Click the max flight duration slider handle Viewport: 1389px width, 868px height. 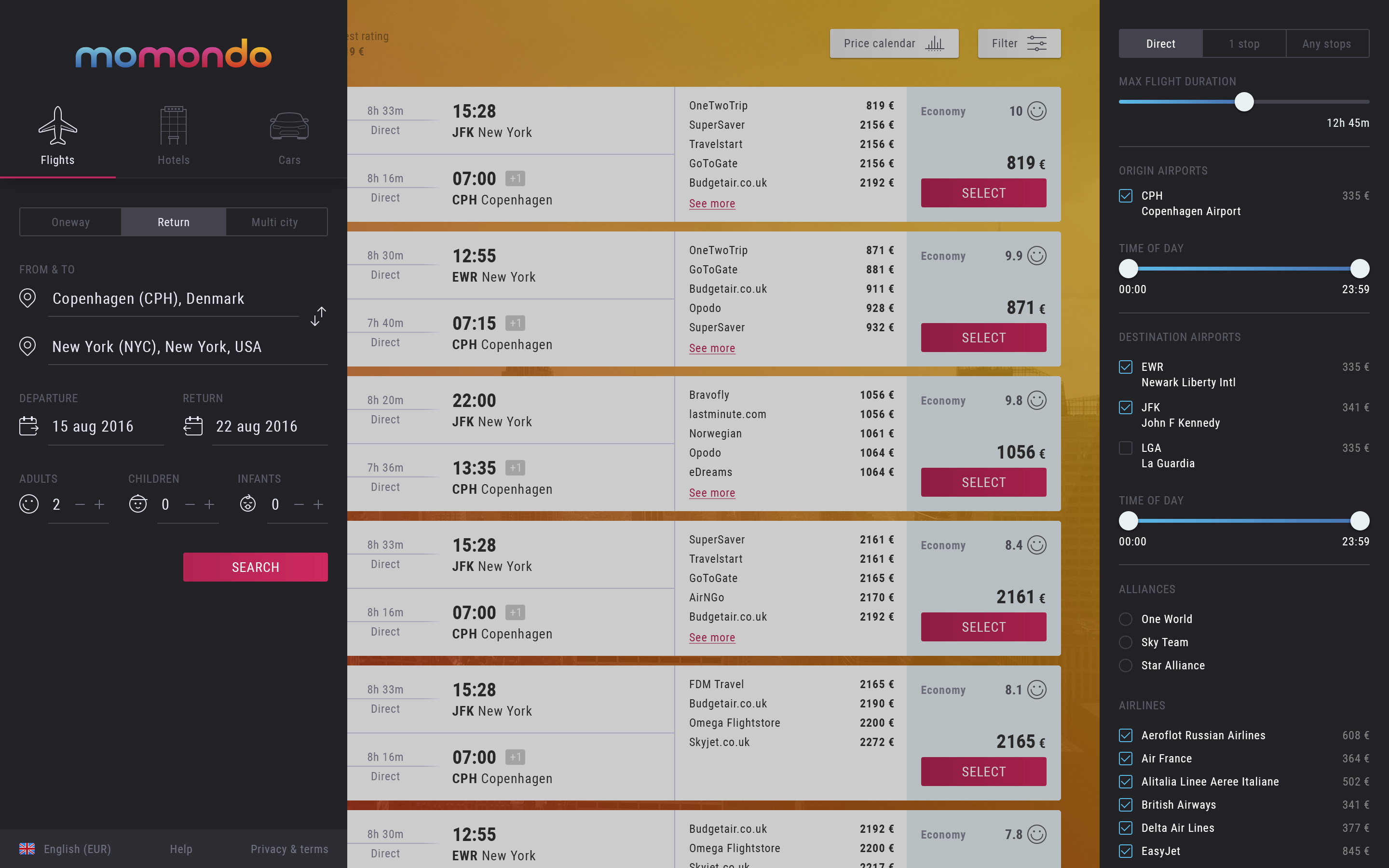(x=1244, y=102)
